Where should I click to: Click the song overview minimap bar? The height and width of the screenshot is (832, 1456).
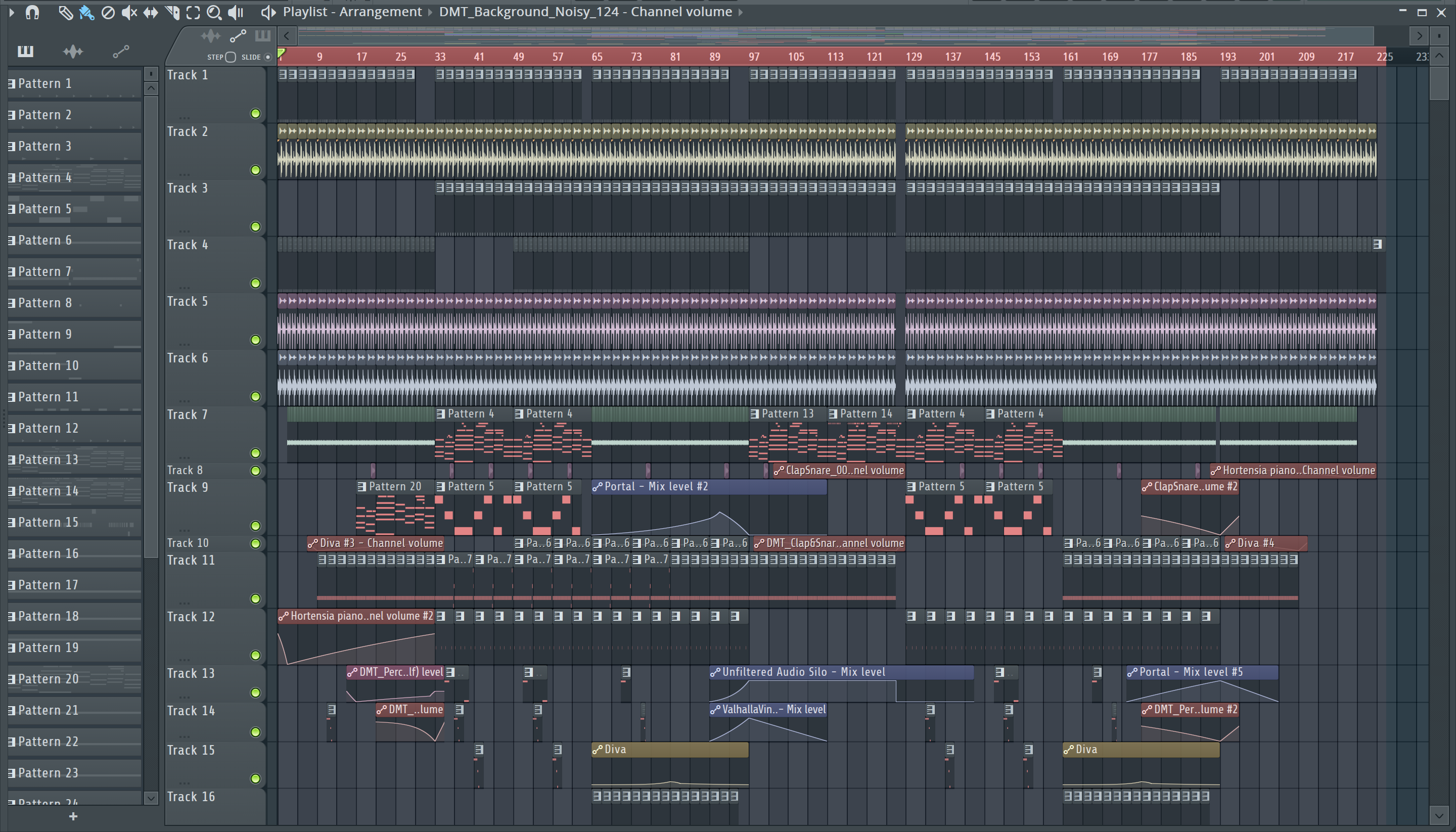834,36
